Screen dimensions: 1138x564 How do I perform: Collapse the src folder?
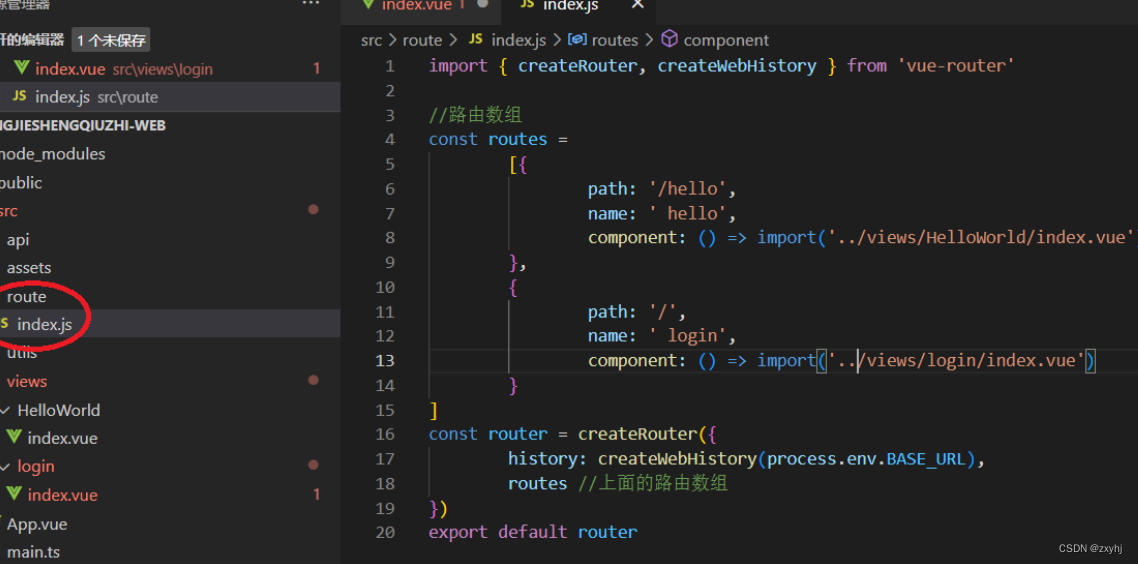(x=9, y=211)
